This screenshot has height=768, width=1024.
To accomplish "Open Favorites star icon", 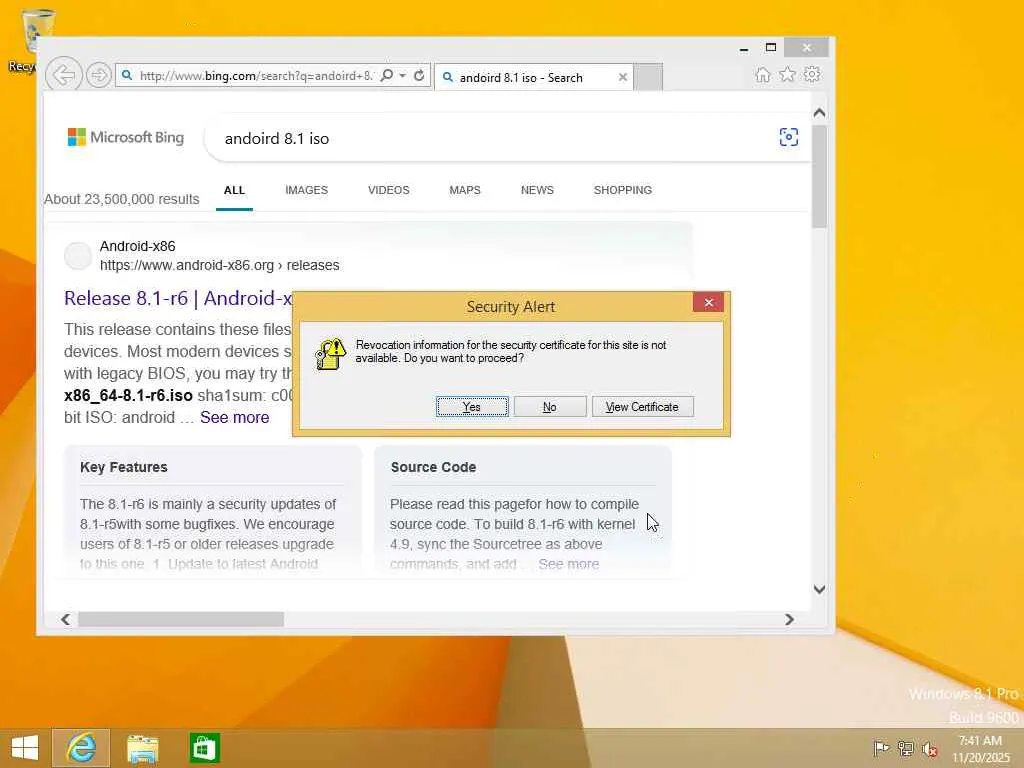I will pos(788,74).
